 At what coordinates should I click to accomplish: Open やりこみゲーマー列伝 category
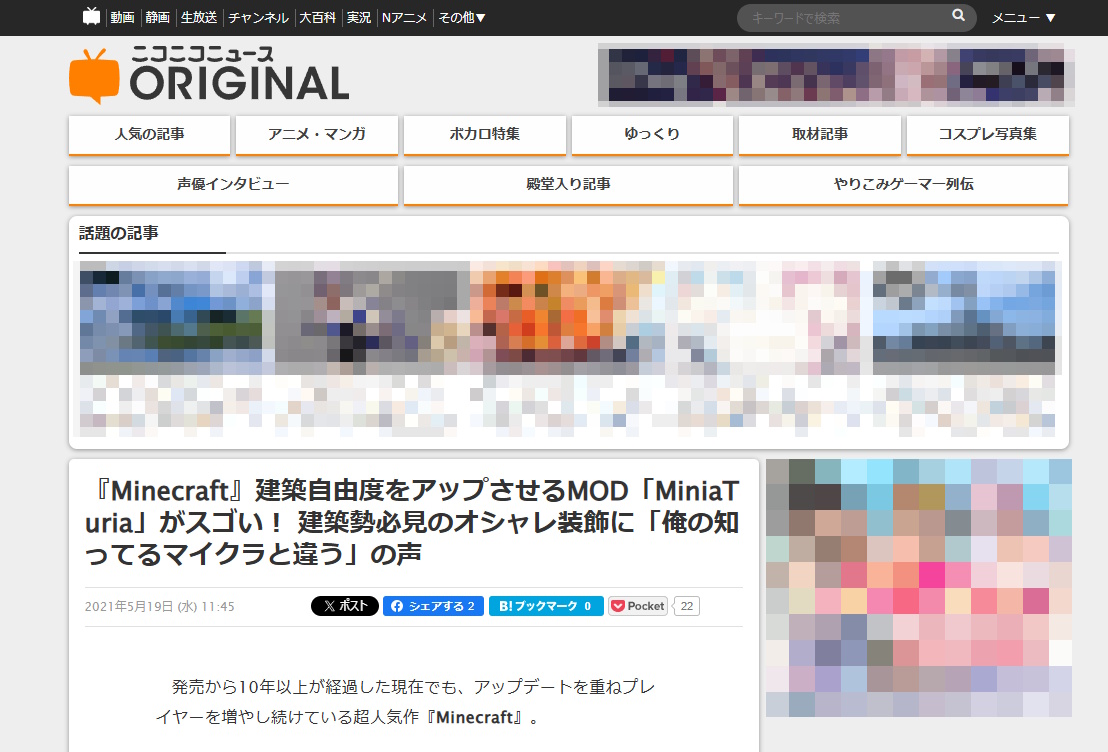click(x=904, y=184)
